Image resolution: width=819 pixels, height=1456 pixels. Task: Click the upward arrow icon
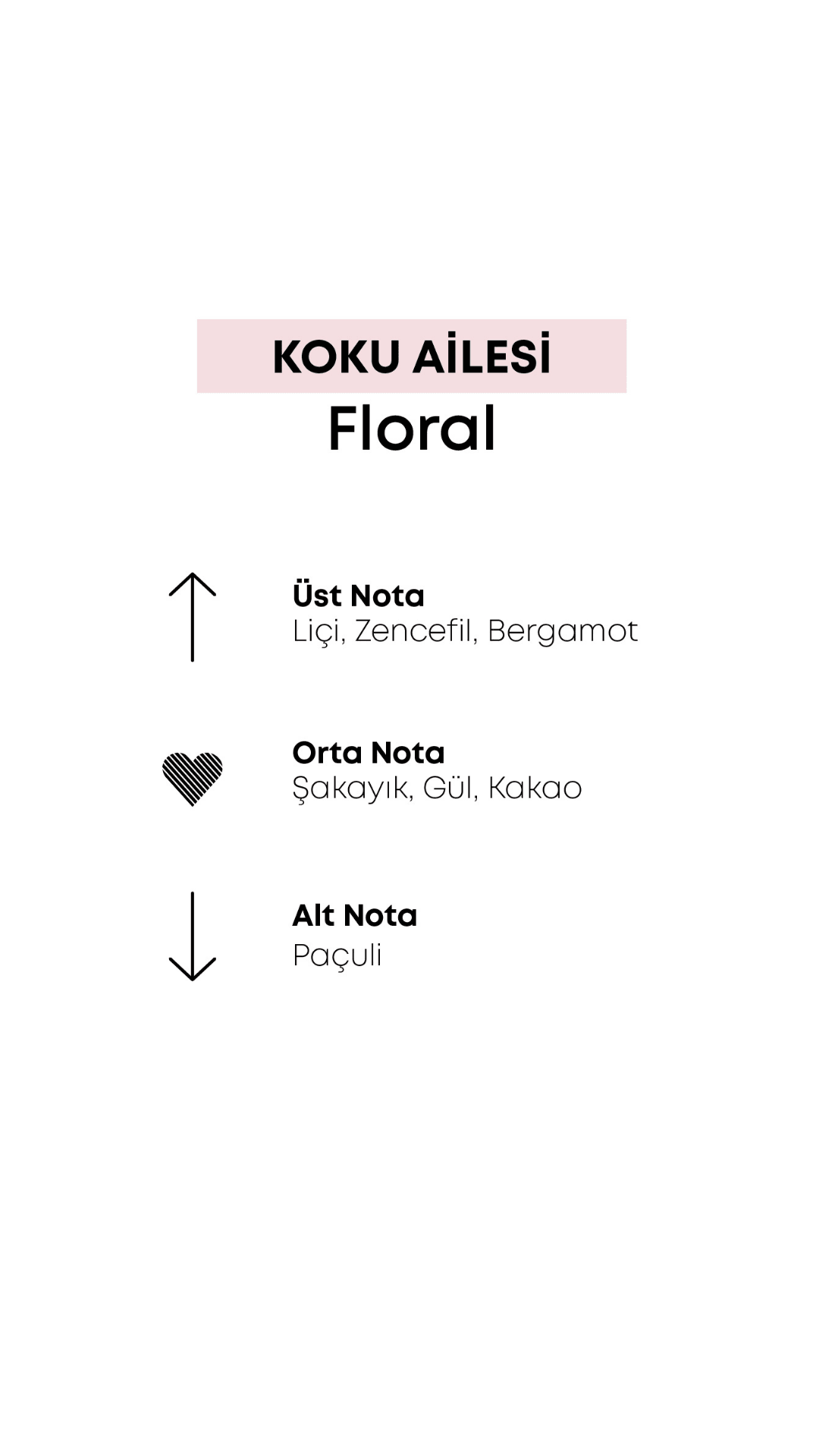coord(193,617)
